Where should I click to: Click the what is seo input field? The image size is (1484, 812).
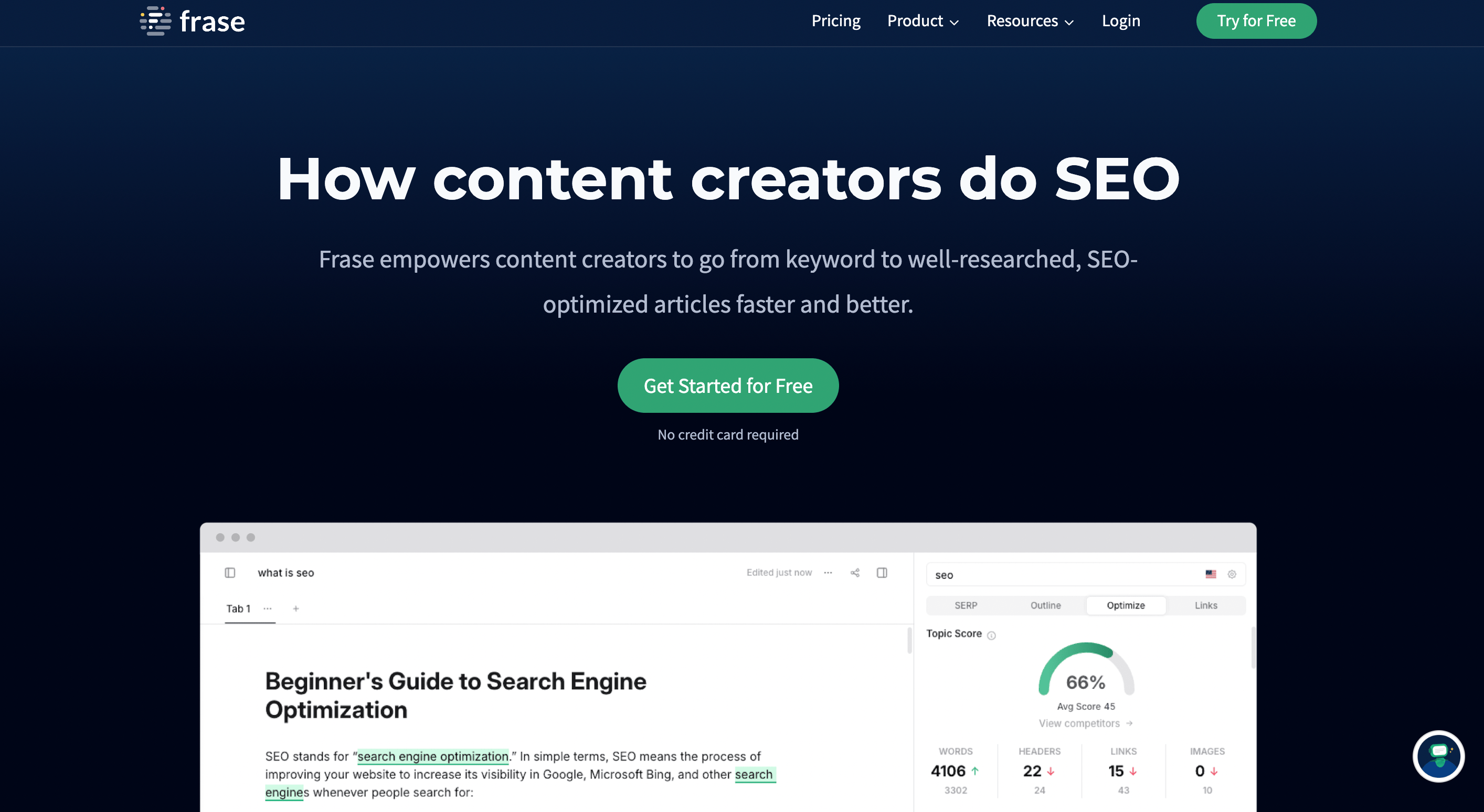(285, 572)
